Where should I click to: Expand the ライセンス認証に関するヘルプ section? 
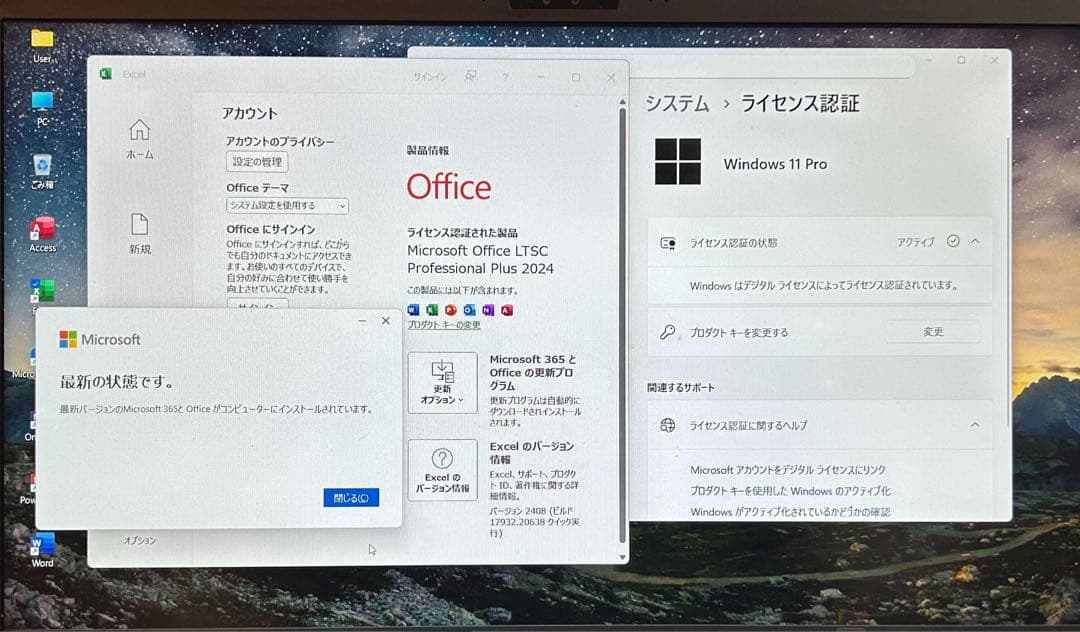point(974,424)
